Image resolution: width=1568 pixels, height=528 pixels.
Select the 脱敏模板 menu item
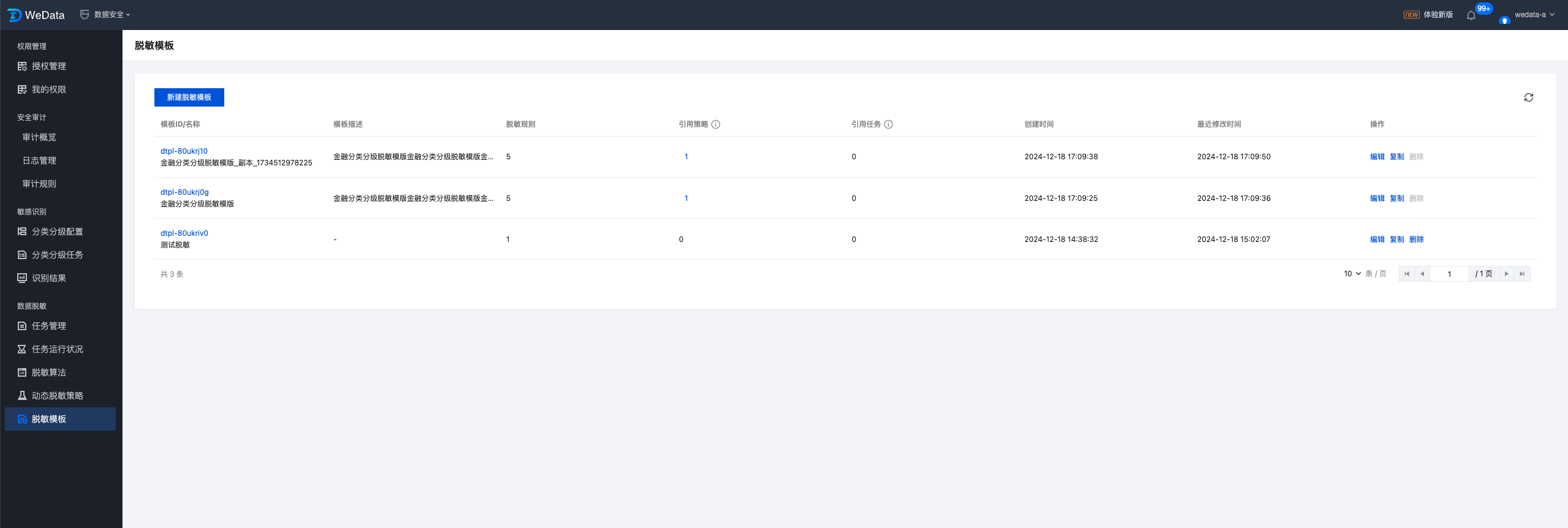[60, 419]
